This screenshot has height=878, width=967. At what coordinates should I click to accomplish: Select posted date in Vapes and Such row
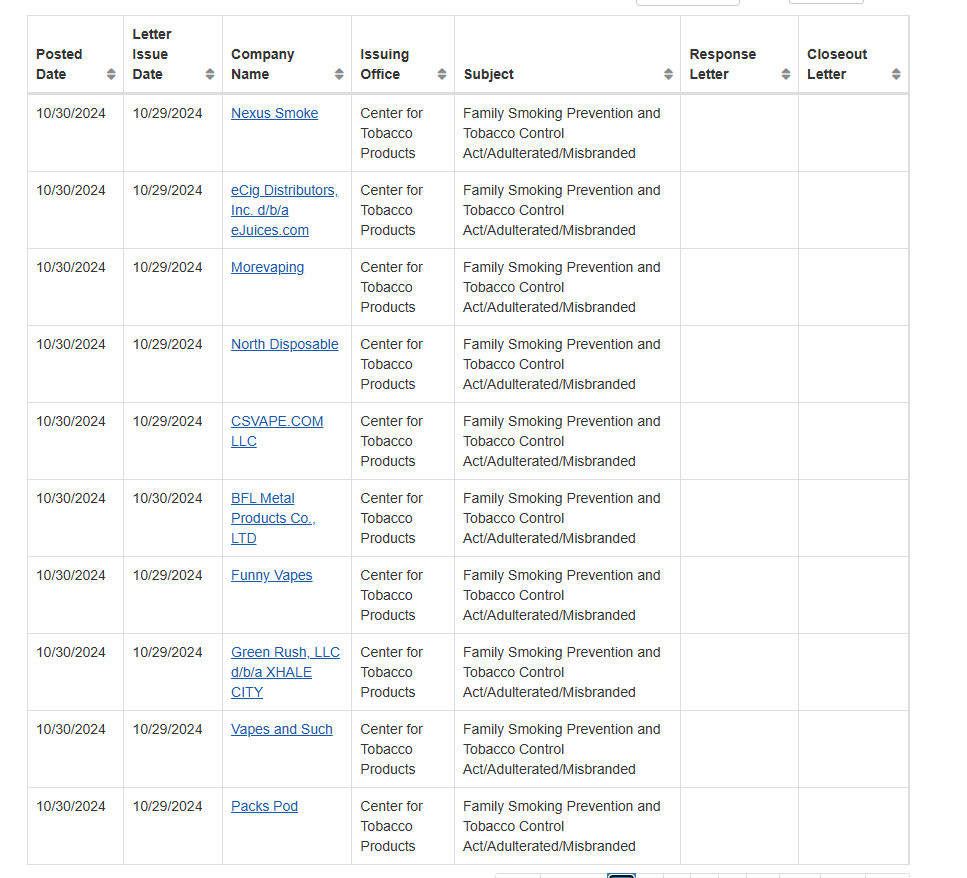71,729
